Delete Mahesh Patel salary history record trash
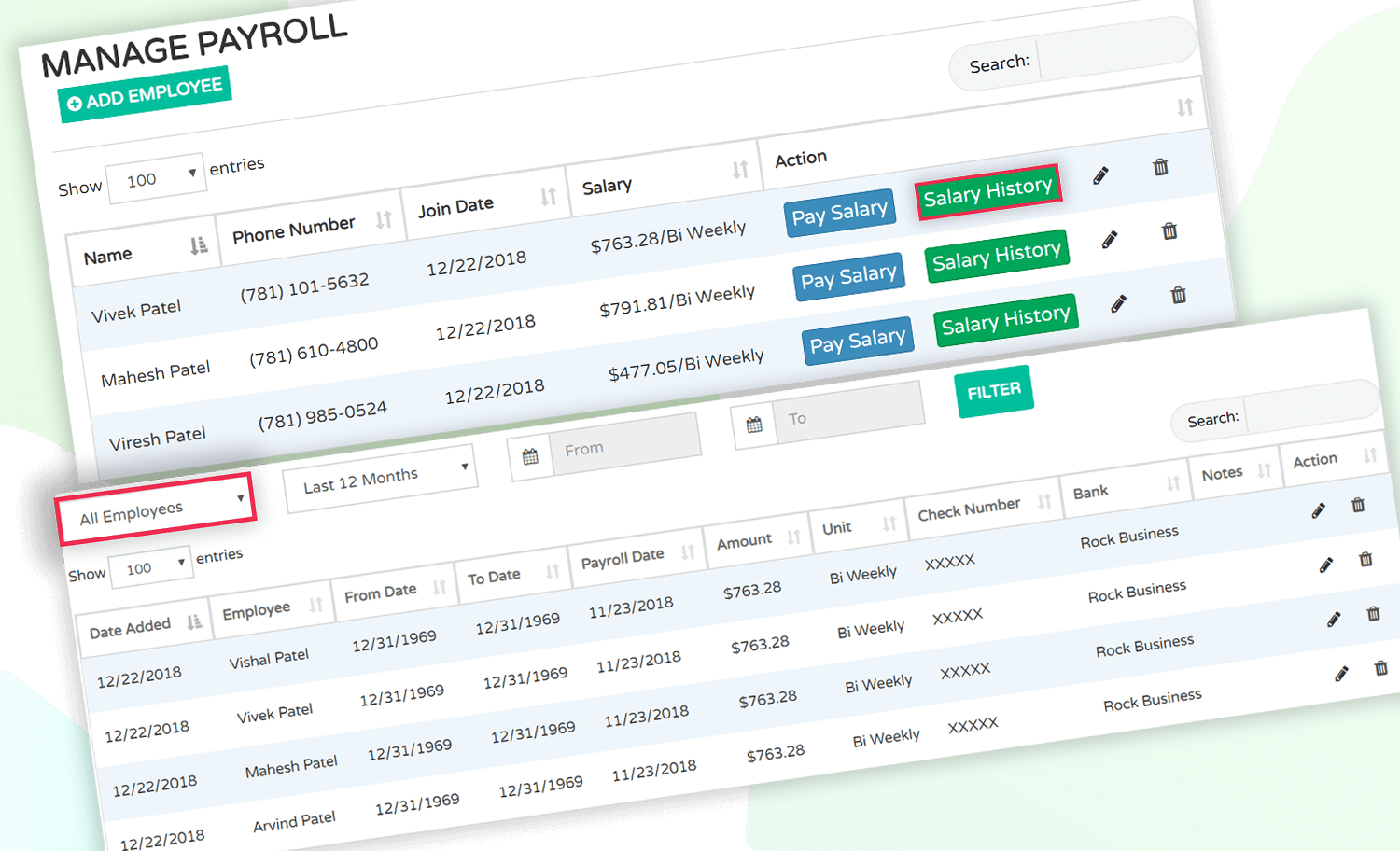Screen dimensions: 1400x851 (x=1373, y=613)
